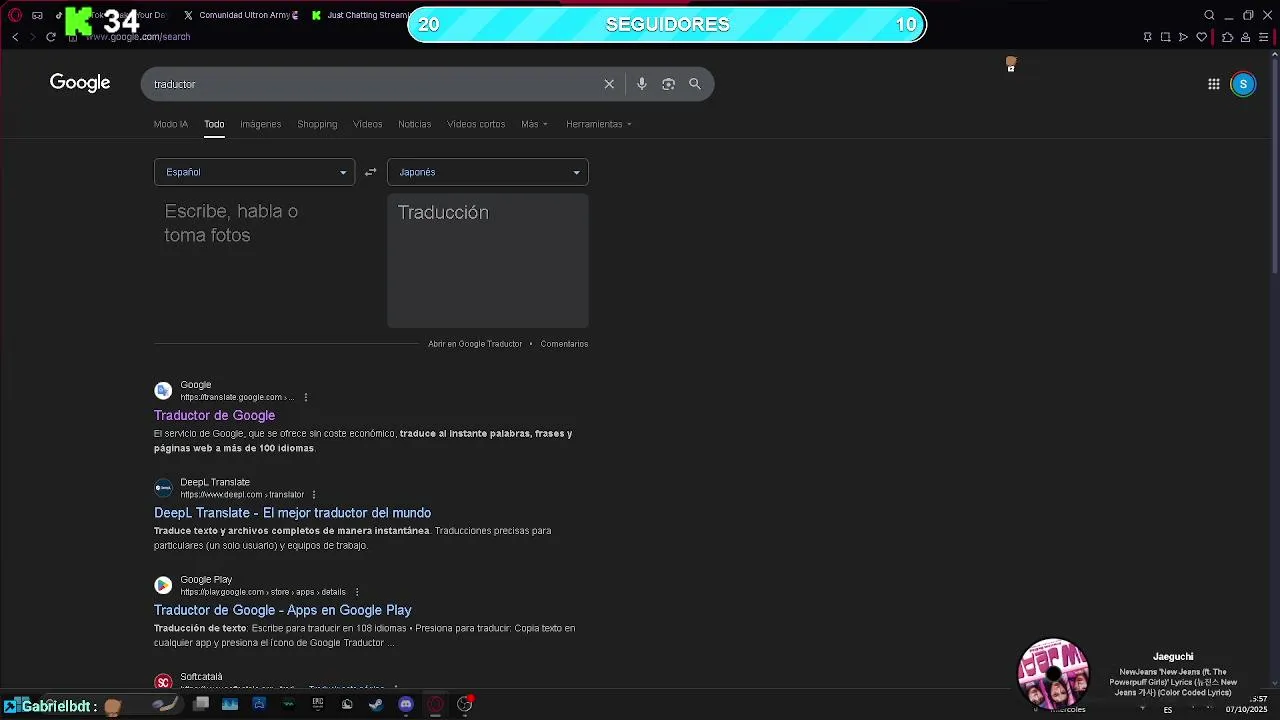Open Steam from the taskbar

(376, 704)
